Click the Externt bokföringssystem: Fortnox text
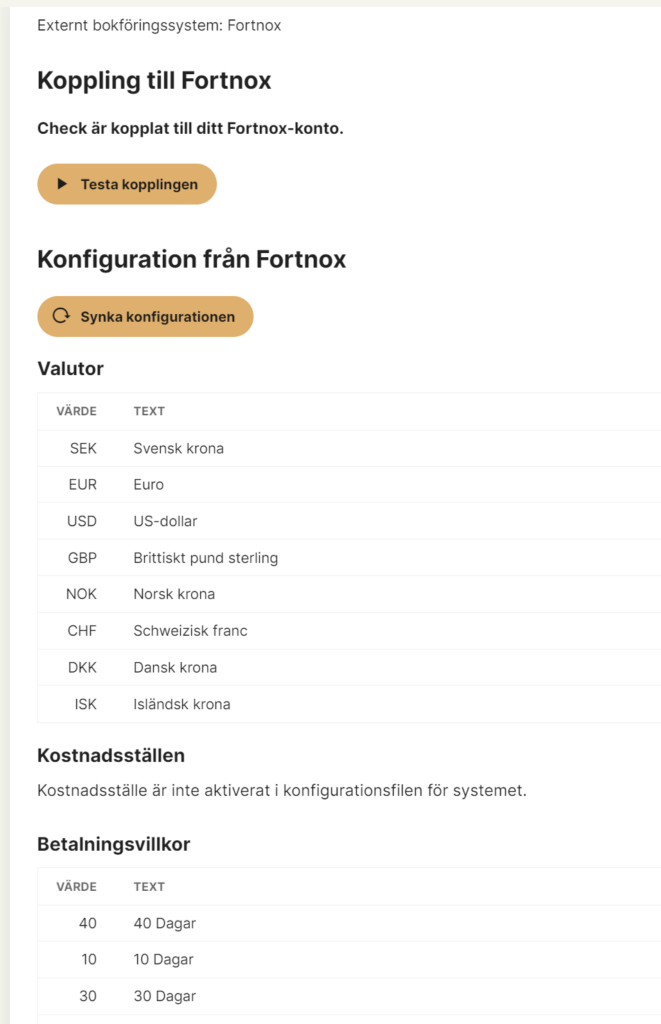The width and height of the screenshot is (661, 1024). click(159, 25)
